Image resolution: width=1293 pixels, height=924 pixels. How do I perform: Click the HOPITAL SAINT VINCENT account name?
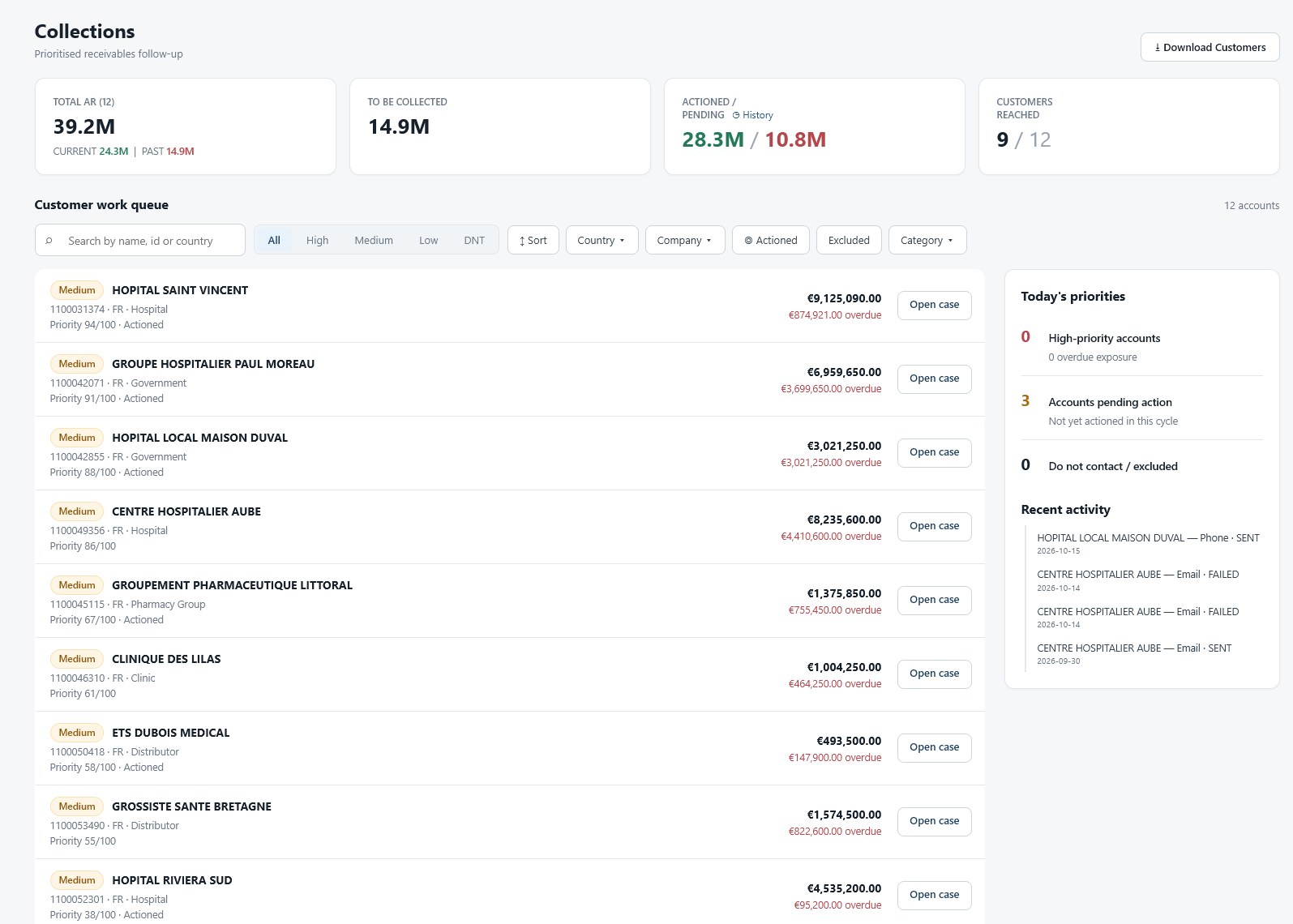tap(180, 290)
